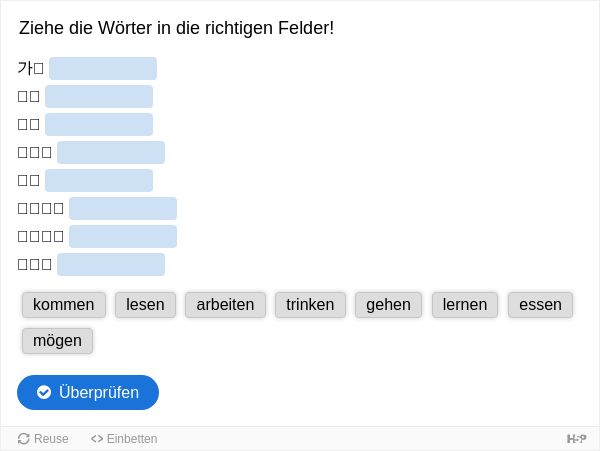Click the 'essen' word tile
Image resolution: width=600 pixels, height=451 pixels.
(x=540, y=305)
